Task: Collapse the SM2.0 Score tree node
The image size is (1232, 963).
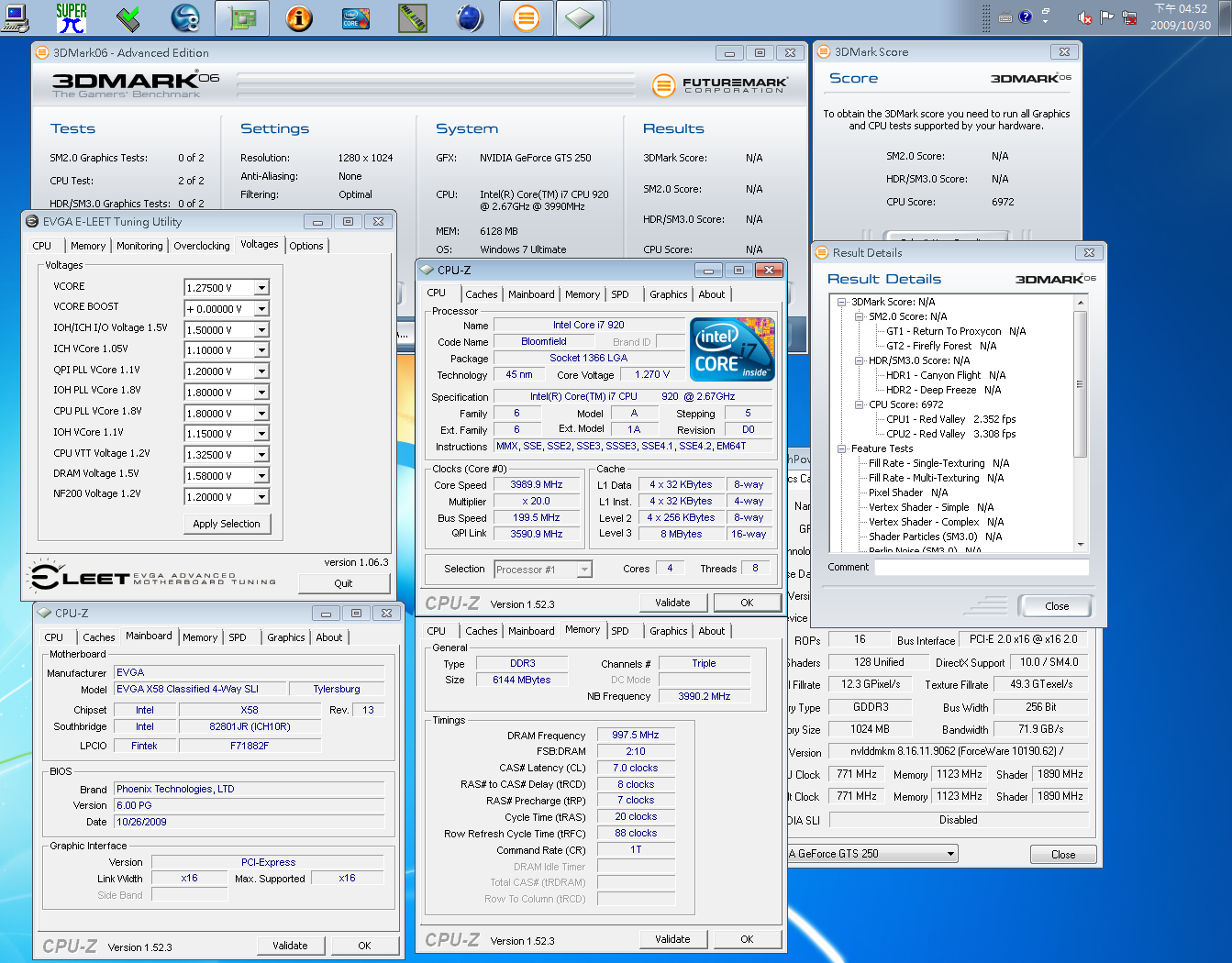Action: (860, 316)
